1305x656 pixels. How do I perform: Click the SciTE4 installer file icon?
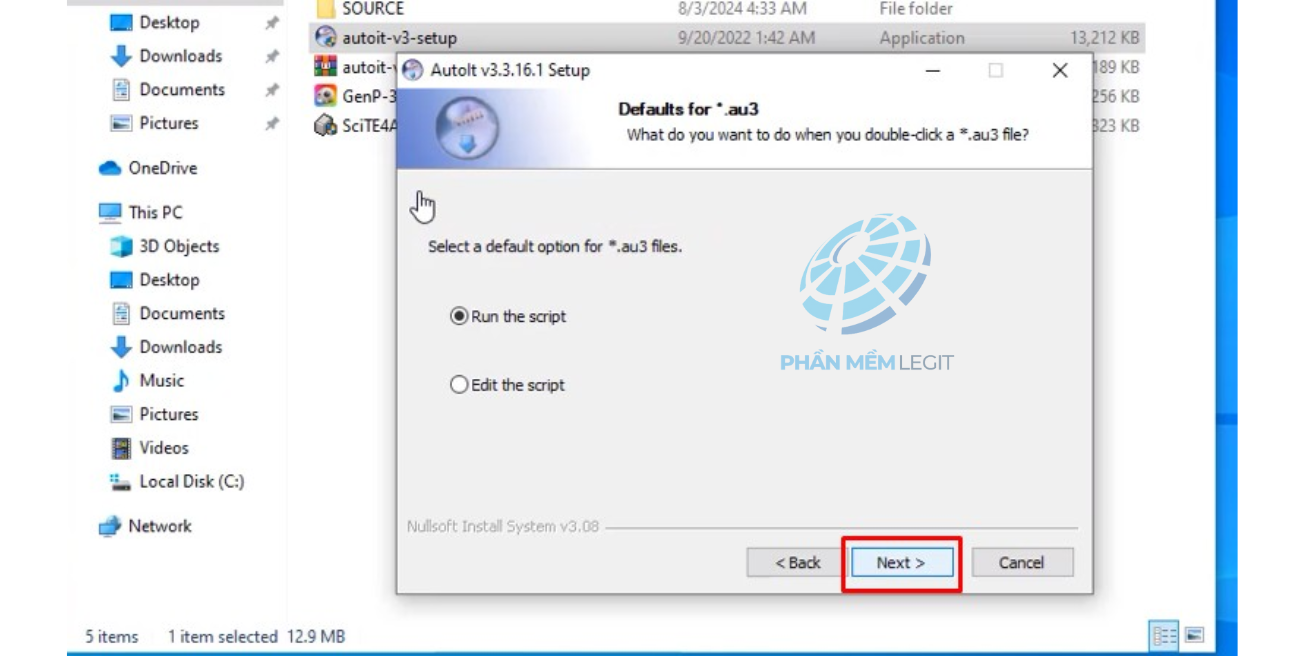click(x=325, y=126)
